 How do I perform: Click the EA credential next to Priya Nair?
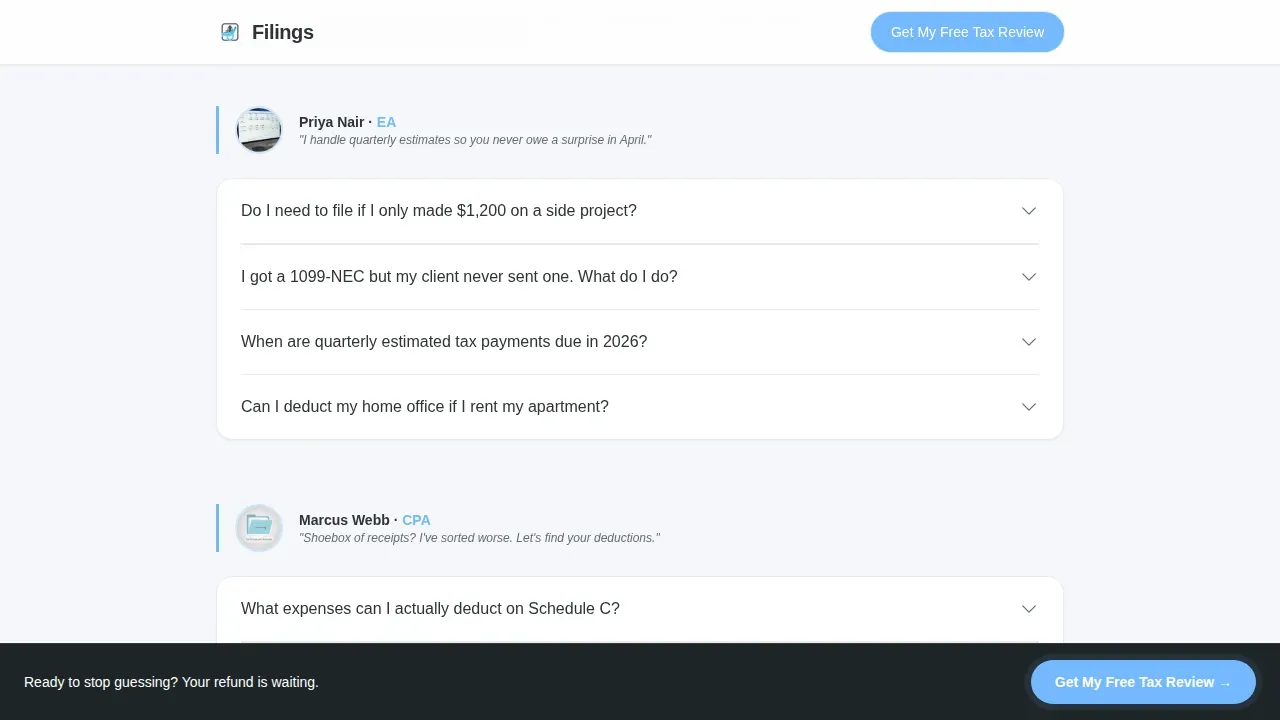pos(386,122)
